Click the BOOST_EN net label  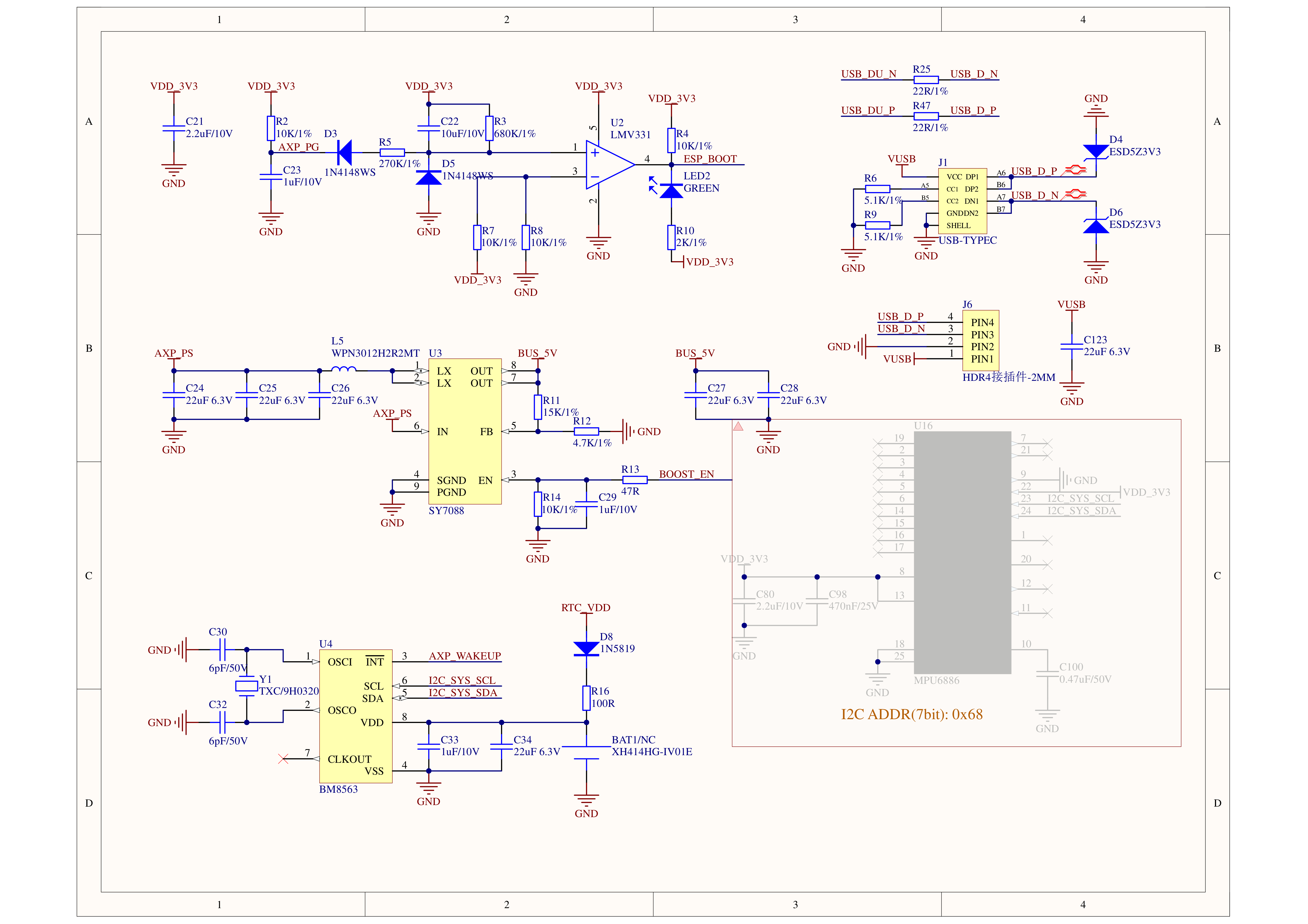point(686,474)
